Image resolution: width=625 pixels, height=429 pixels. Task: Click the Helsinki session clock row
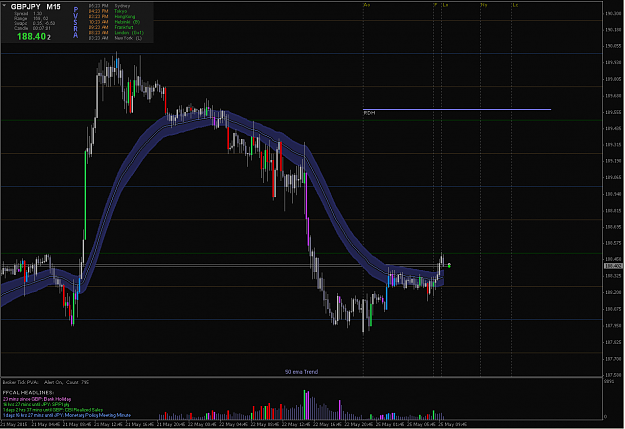point(114,22)
